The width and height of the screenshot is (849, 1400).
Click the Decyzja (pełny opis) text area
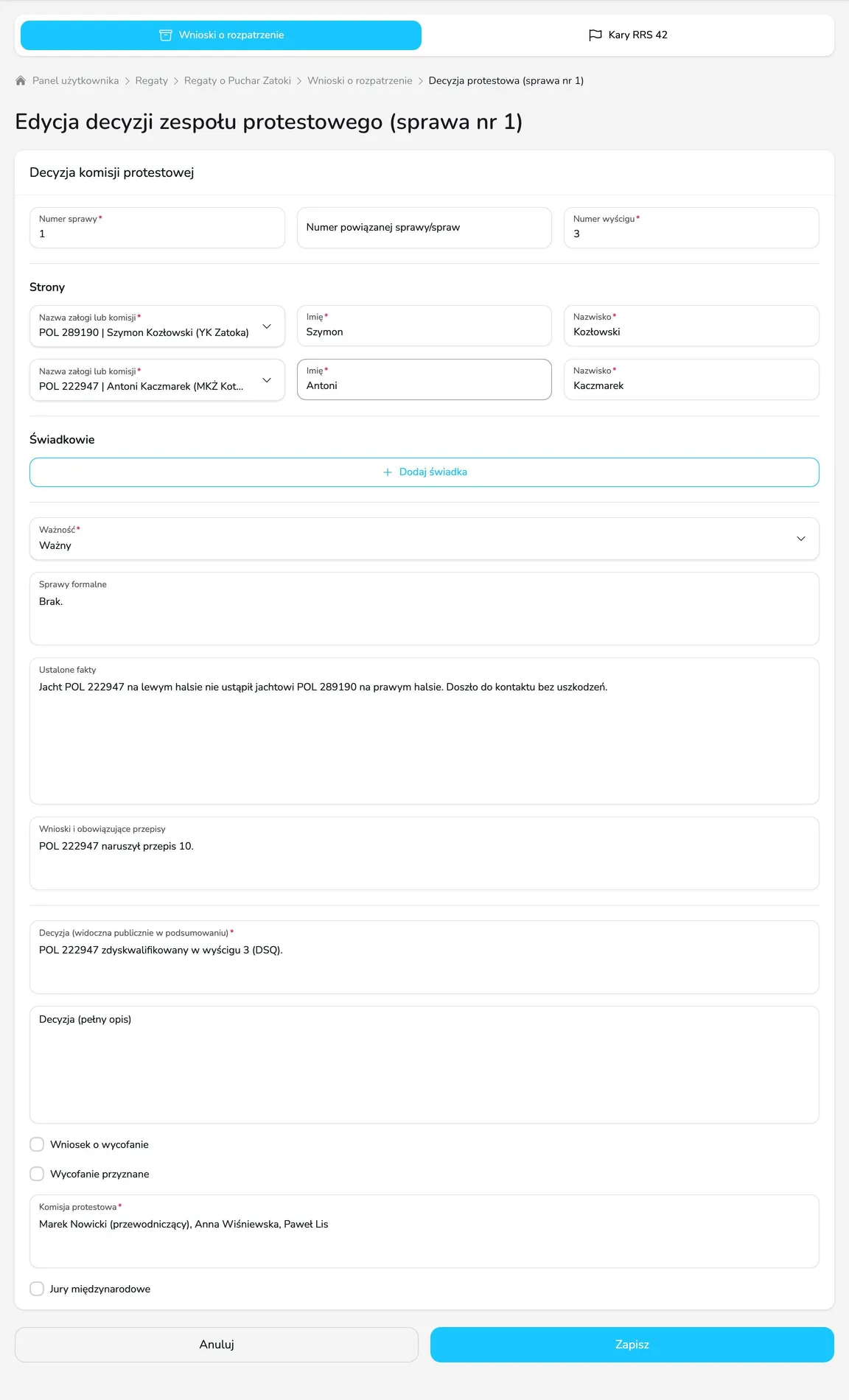[x=424, y=1065]
